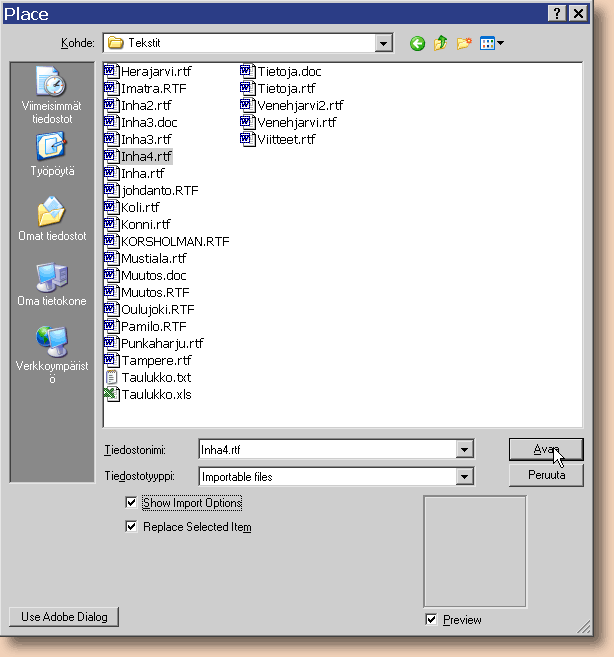Click the help question mark button
The width and height of the screenshot is (614, 657).
click(x=557, y=13)
